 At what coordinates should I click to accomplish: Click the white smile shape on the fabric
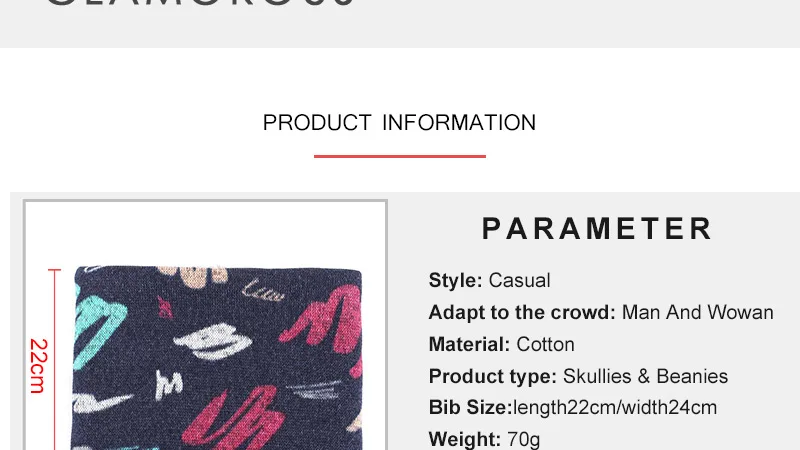[212, 341]
